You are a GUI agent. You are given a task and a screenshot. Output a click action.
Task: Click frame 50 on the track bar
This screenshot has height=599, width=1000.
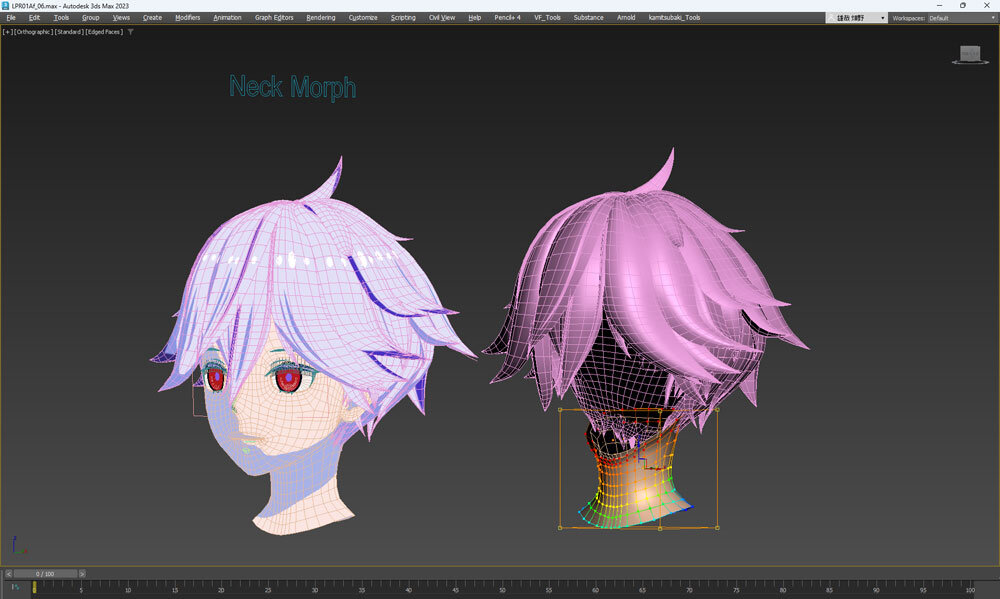tap(502, 588)
